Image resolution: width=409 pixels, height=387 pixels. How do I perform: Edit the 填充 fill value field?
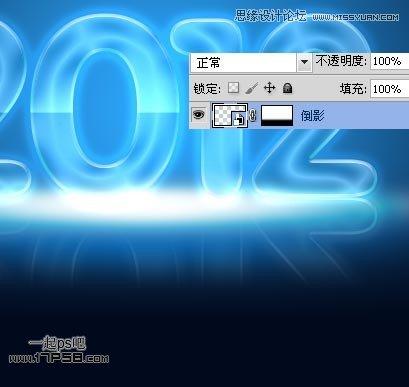point(389,89)
